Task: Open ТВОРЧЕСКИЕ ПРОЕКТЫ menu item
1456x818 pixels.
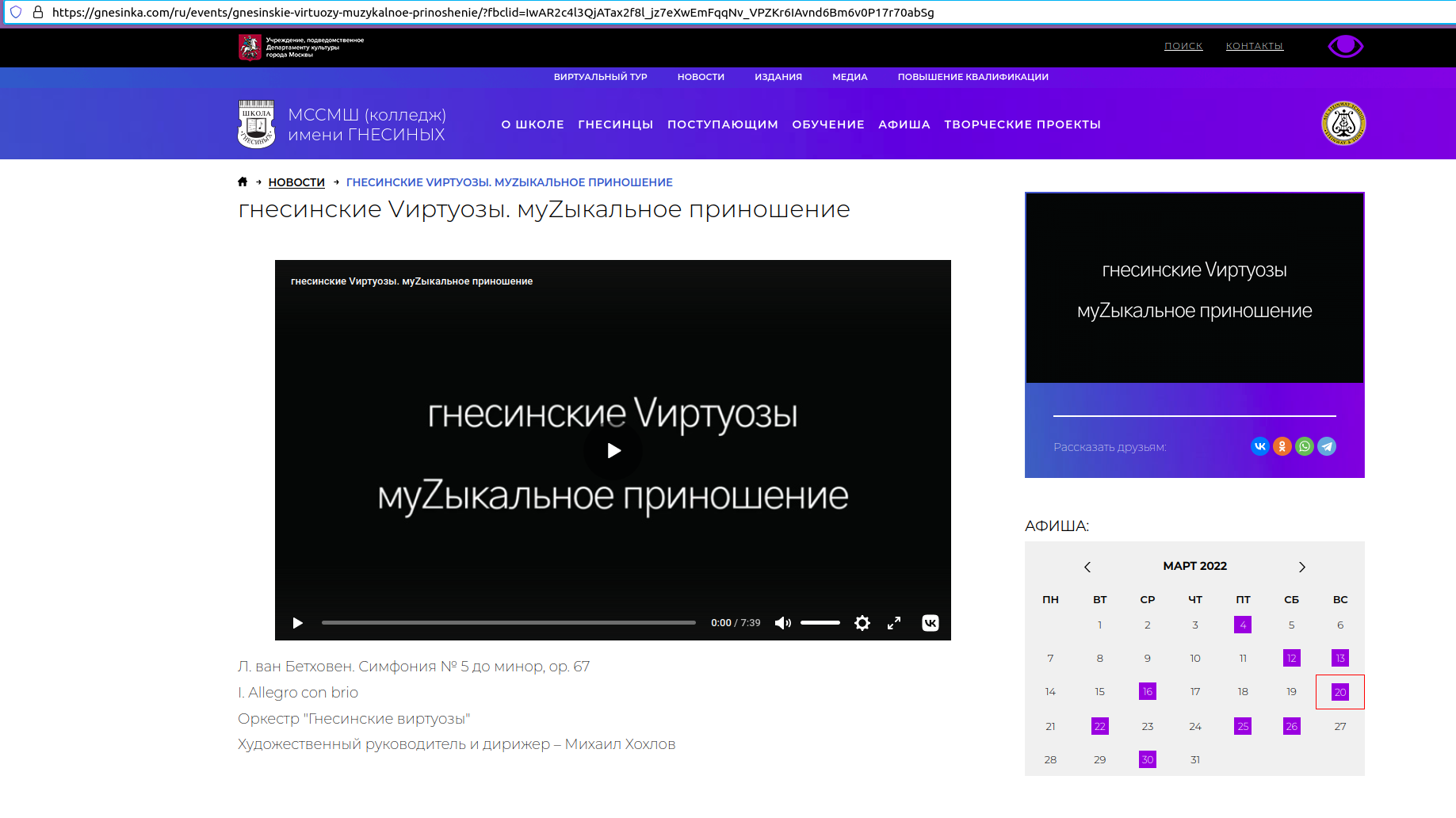Action: pyautogui.click(x=1022, y=124)
